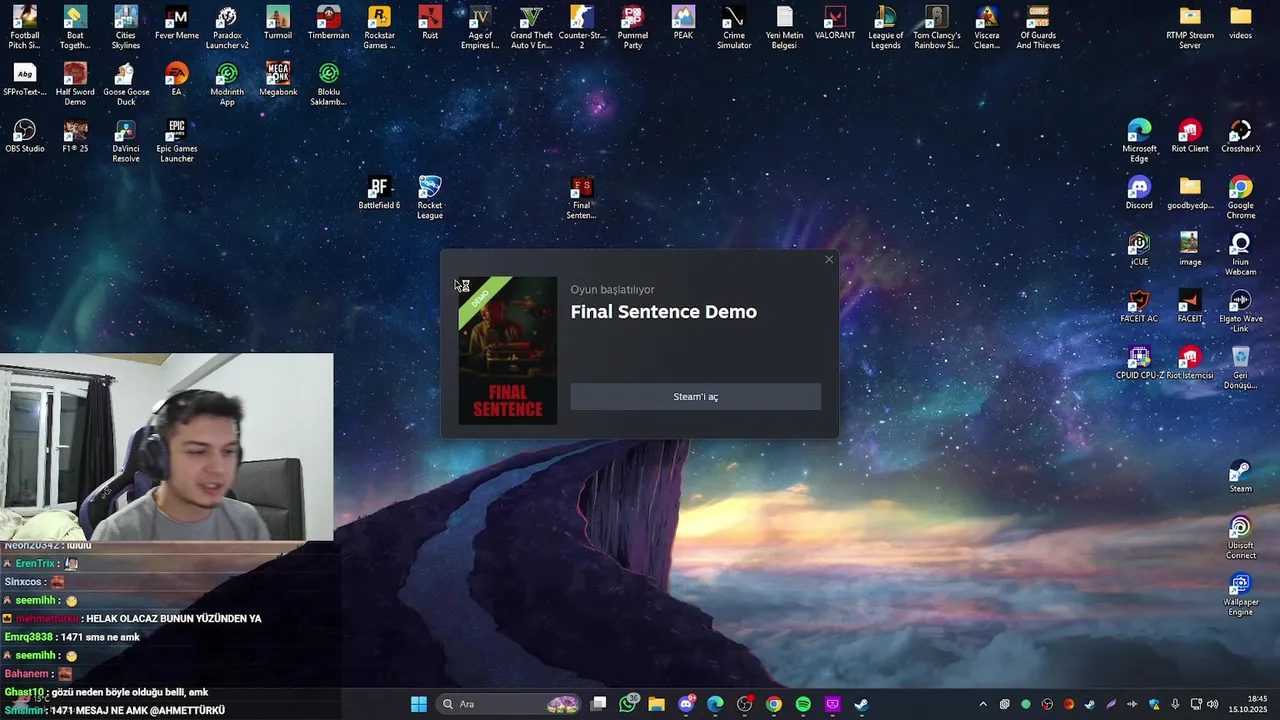Select the League of Legends desktop icon
The height and width of the screenshot is (720, 1280).
tap(885, 27)
